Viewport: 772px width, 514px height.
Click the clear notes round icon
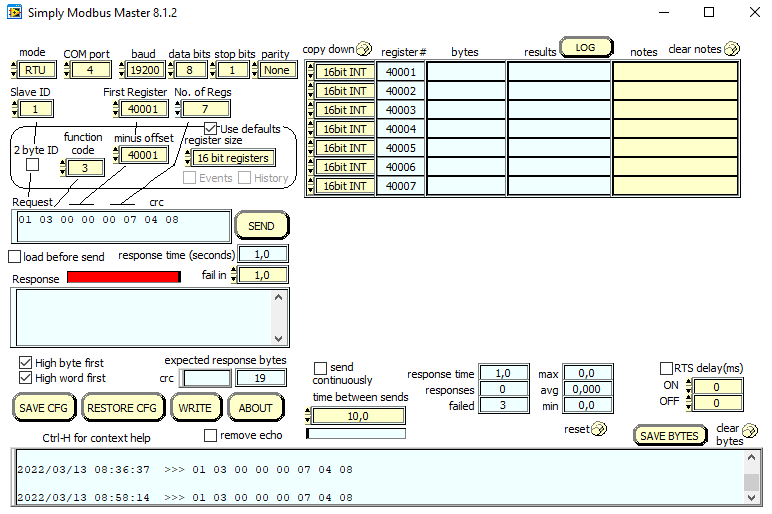click(x=732, y=49)
